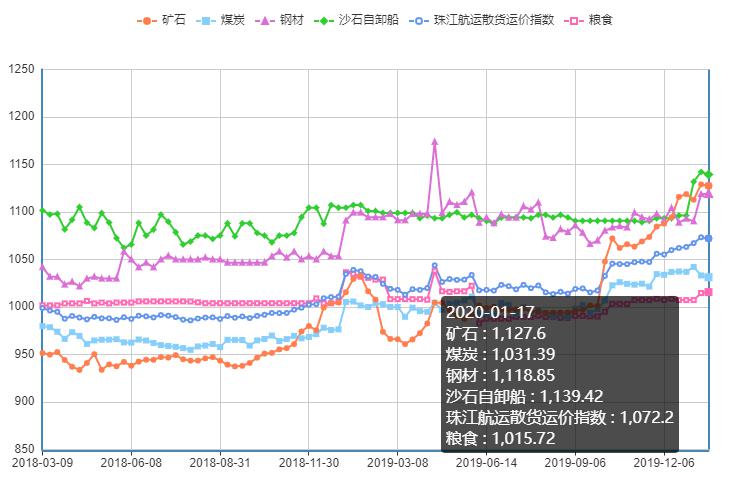The height and width of the screenshot is (477, 734).
Task: Click x-axis label 2019-12-06
Action: [x=664, y=462]
